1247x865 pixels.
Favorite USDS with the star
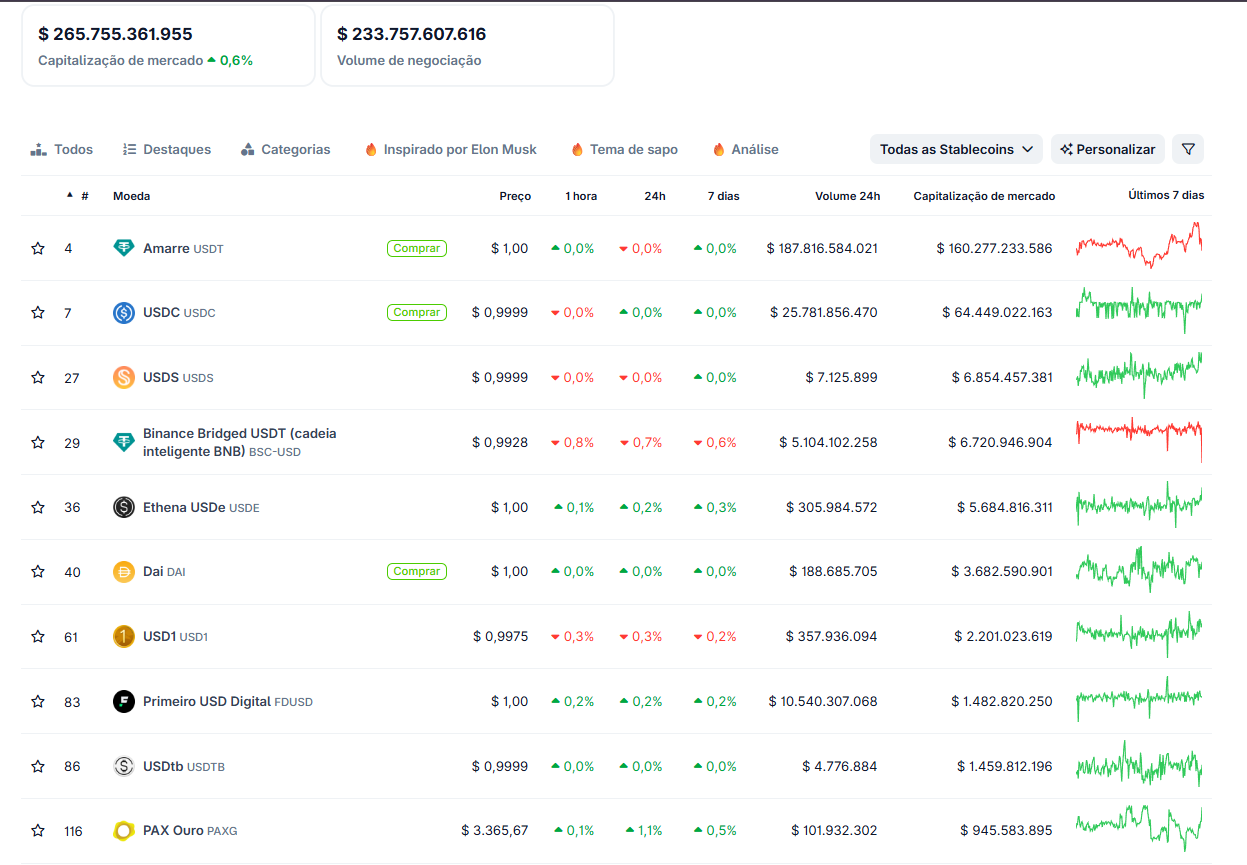[38, 378]
